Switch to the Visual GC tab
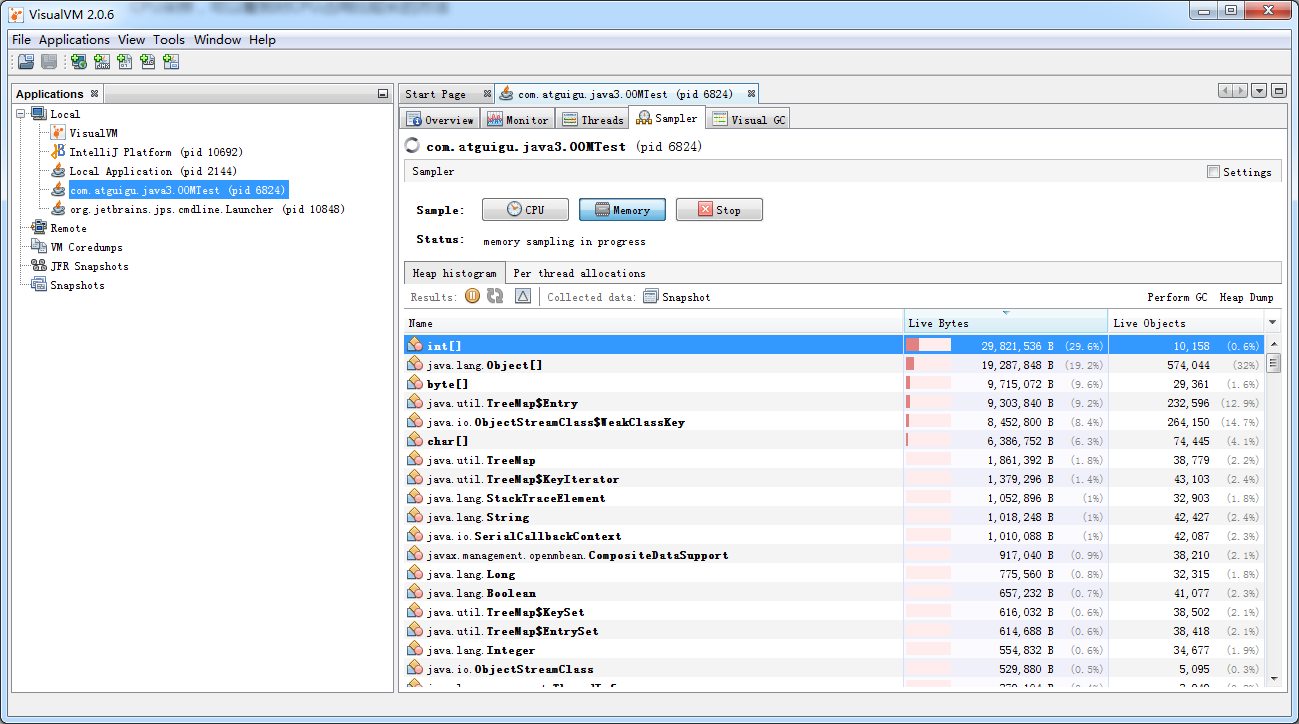The image size is (1299, 724). point(748,119)
